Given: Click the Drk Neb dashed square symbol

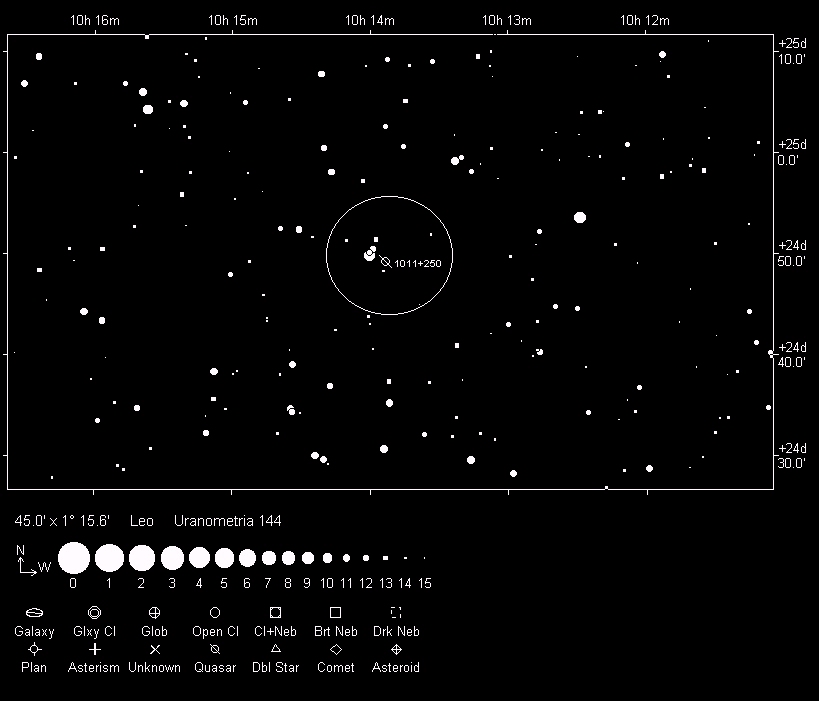Looking at the screenshot, I should pos(396,612).
